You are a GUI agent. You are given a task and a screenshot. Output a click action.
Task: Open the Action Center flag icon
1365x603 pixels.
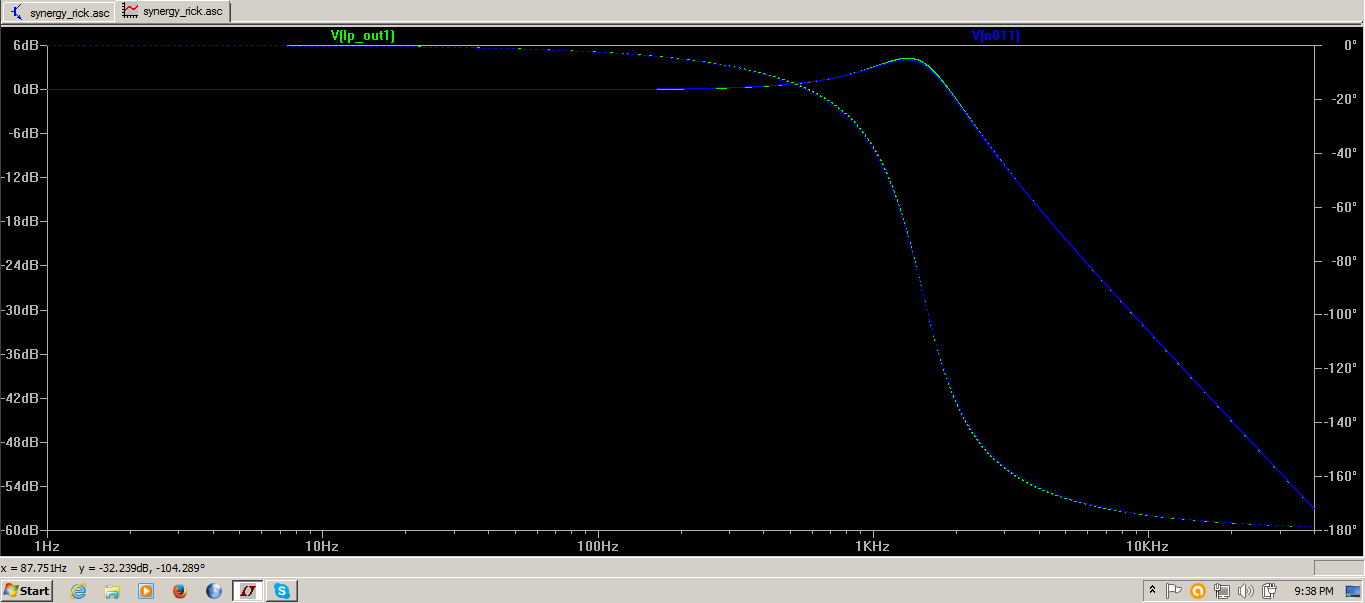1175,591
